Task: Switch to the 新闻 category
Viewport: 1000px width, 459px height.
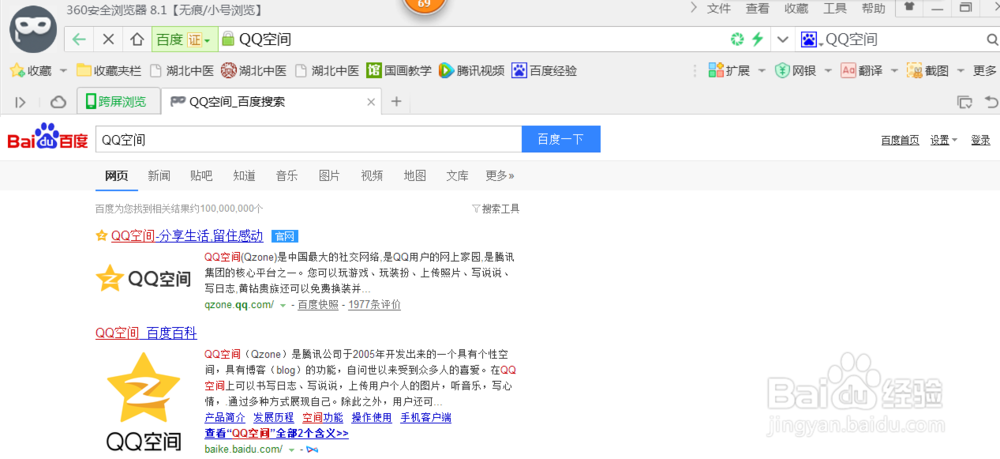Action: (159, 175)
